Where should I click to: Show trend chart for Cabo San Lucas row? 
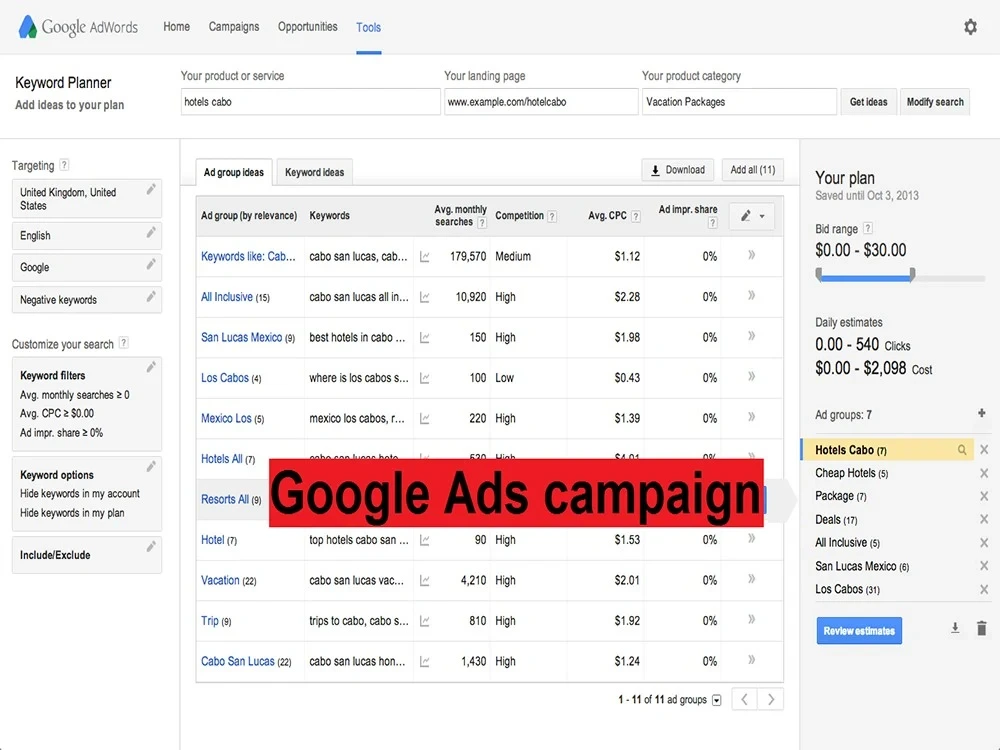(x=425, y=662)
